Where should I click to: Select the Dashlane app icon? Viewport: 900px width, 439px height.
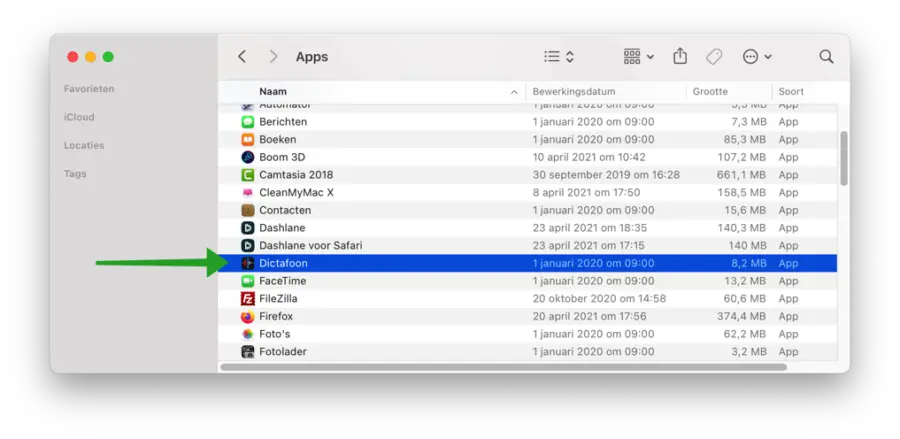[x=247, y=228]
